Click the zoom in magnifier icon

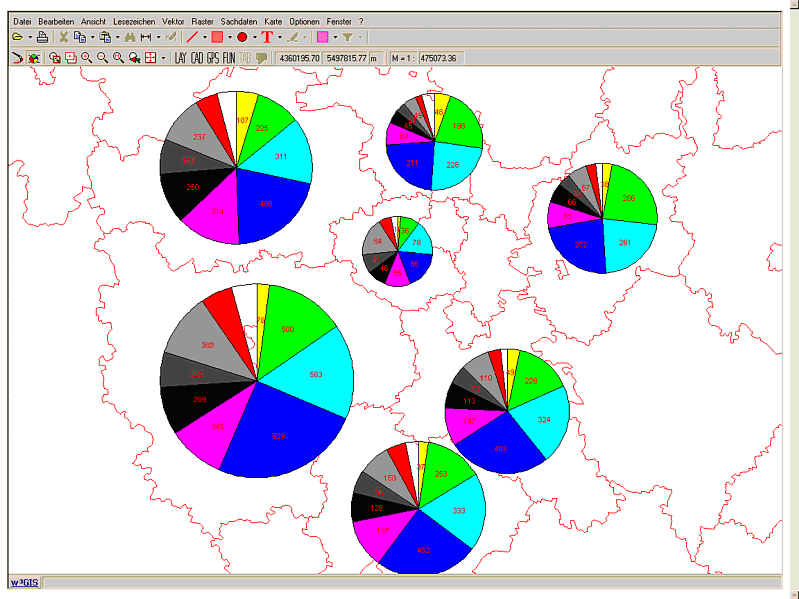[87, 58]
